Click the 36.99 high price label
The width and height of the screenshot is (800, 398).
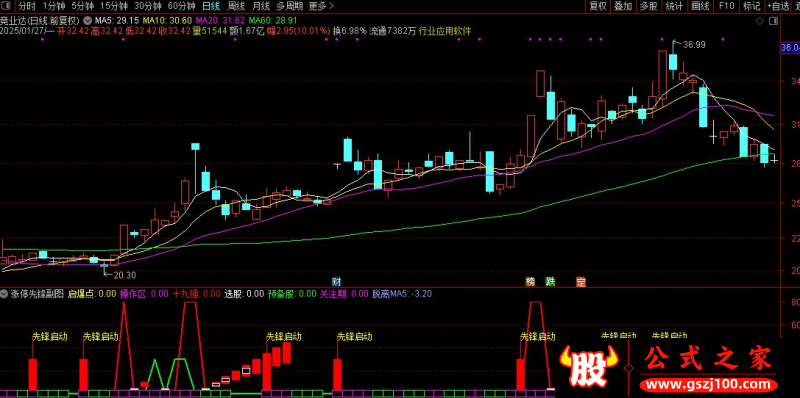694,44
